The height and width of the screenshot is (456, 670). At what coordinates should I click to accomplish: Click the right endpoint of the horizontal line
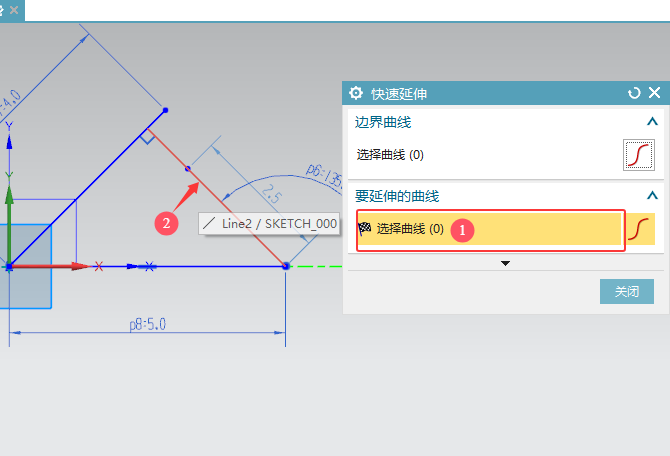(286, 266)
